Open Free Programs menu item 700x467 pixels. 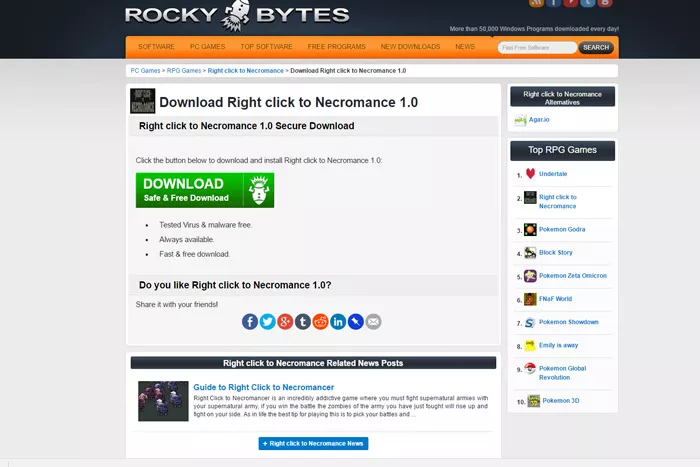(337, 47)
